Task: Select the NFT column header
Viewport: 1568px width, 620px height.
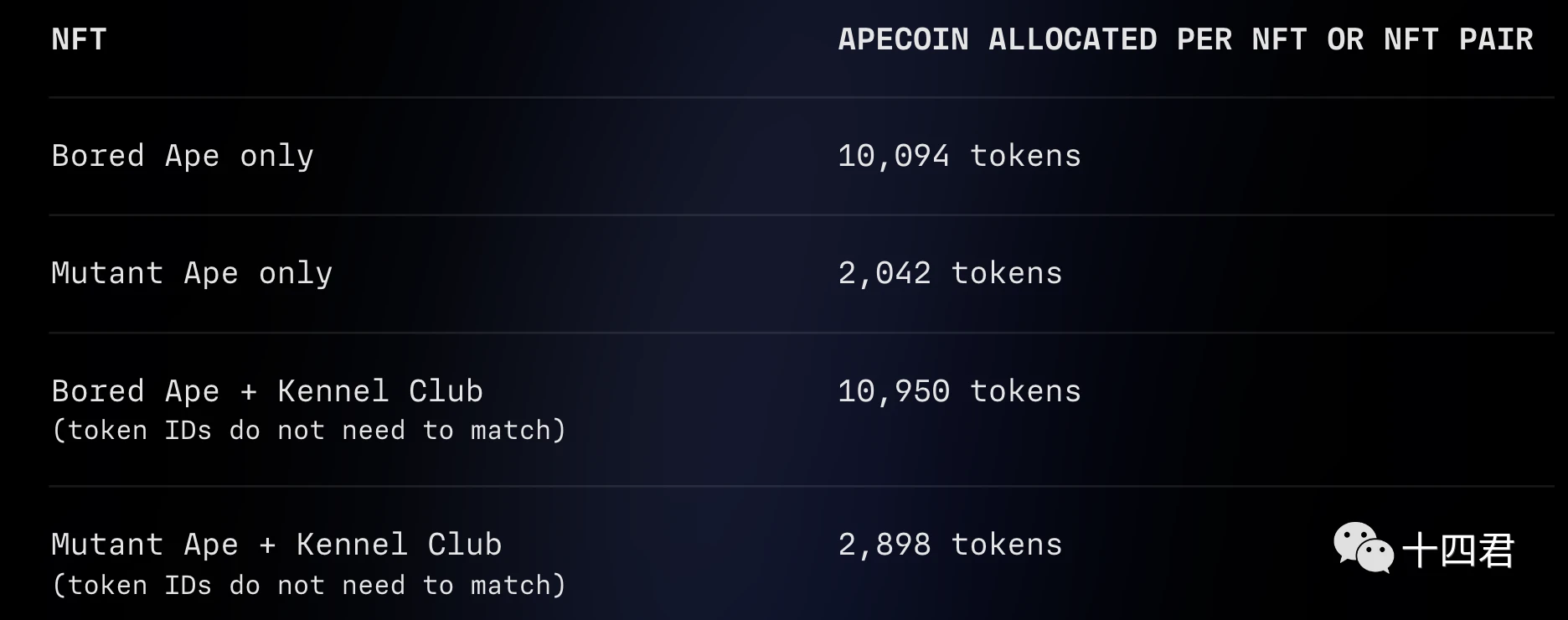Action: pyautogui.click(x=79, y=39)
